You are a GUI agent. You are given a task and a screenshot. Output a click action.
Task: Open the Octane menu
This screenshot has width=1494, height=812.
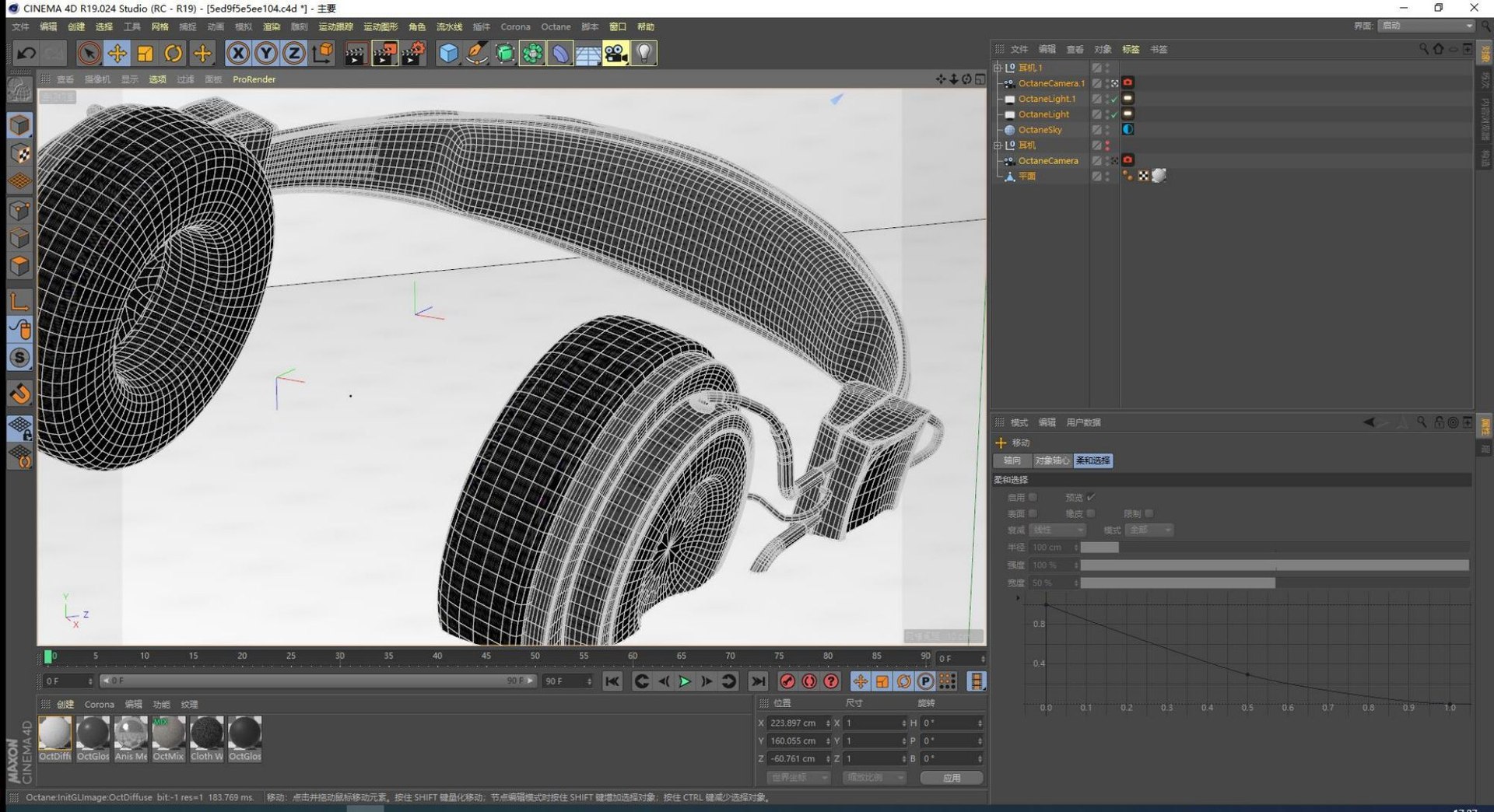(x=556, y=26)
